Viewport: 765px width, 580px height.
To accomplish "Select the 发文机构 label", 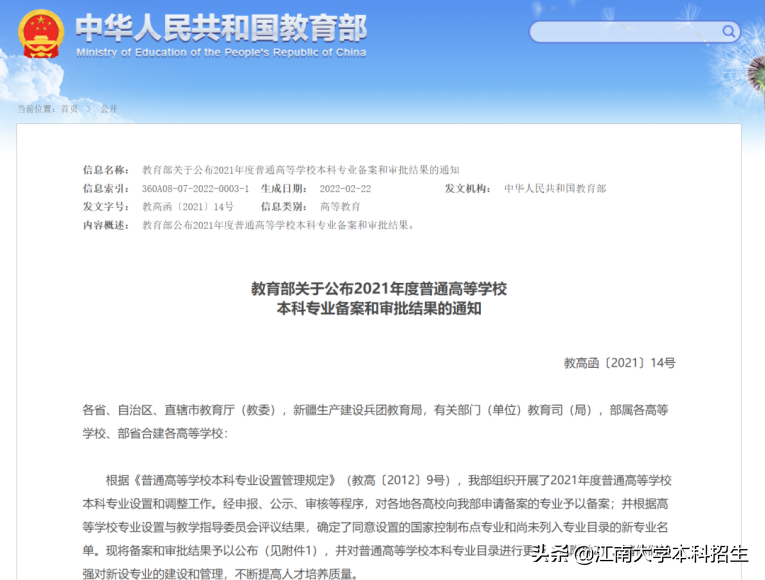I will coord(467,188).
